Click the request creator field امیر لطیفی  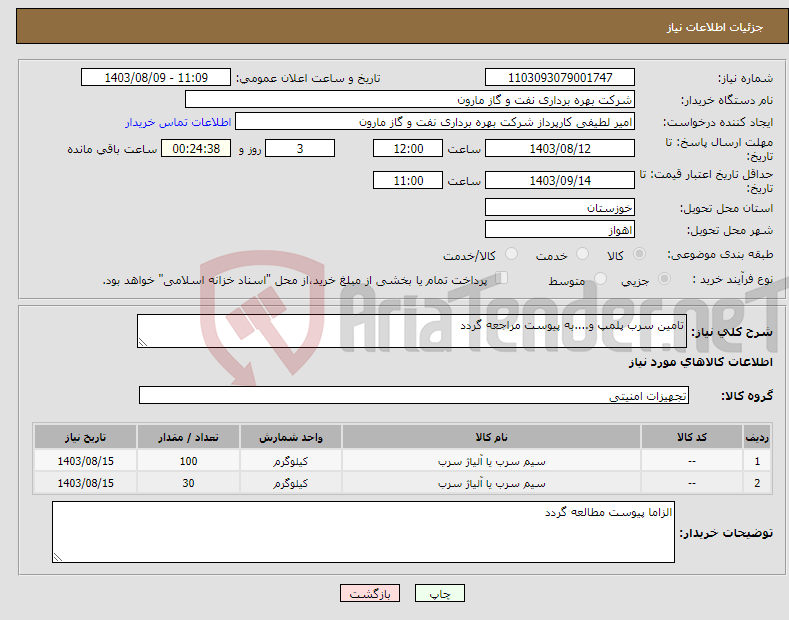coord(435,122)
